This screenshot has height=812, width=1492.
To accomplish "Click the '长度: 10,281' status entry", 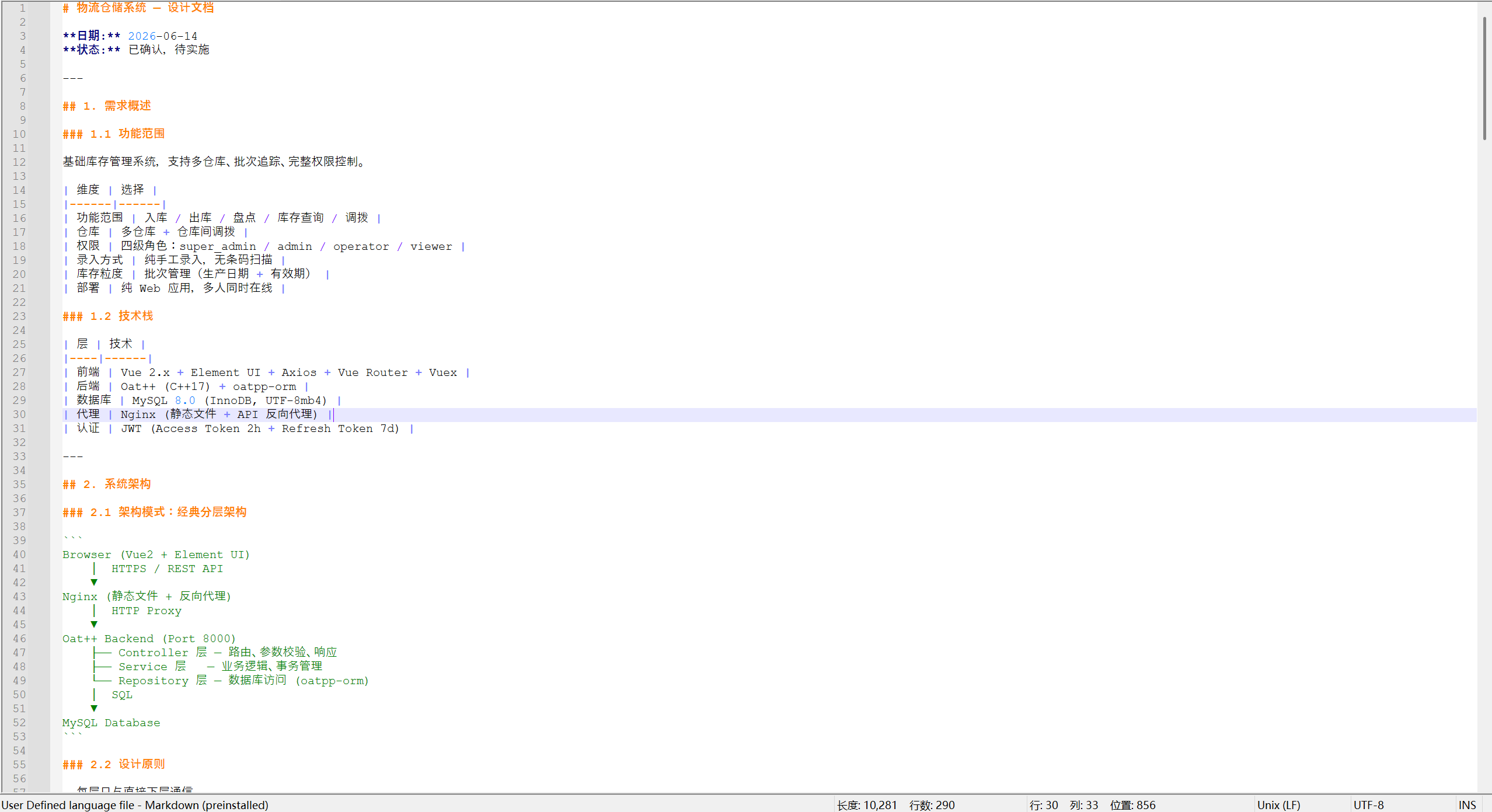I will (x=866, y=805).
